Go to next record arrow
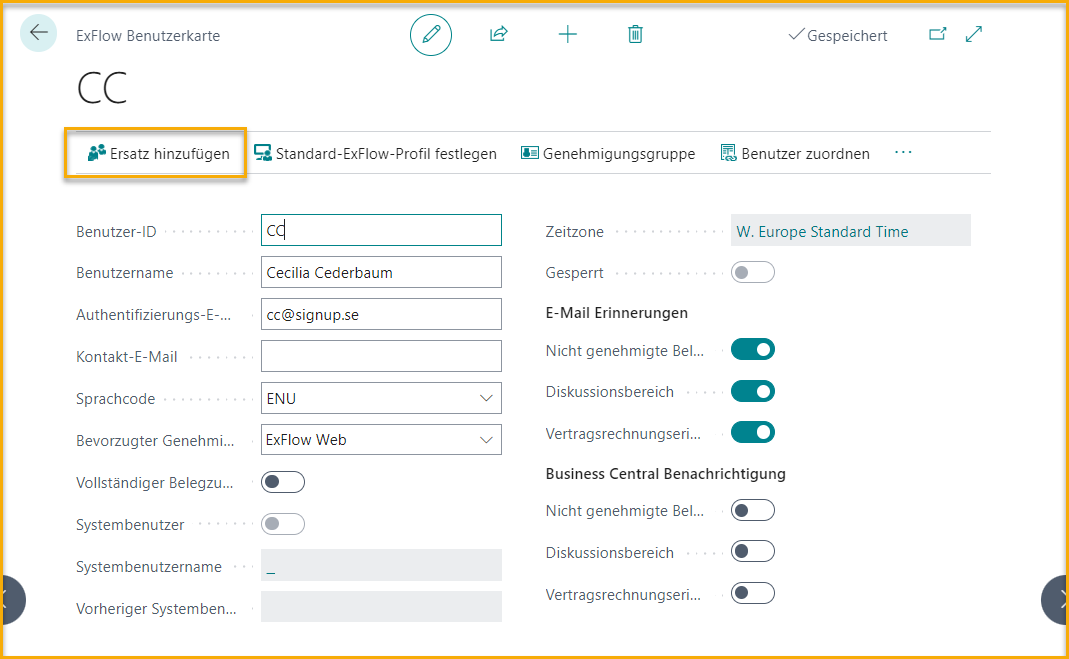This screenshot has width=1069, height=659. [1055, 600]
